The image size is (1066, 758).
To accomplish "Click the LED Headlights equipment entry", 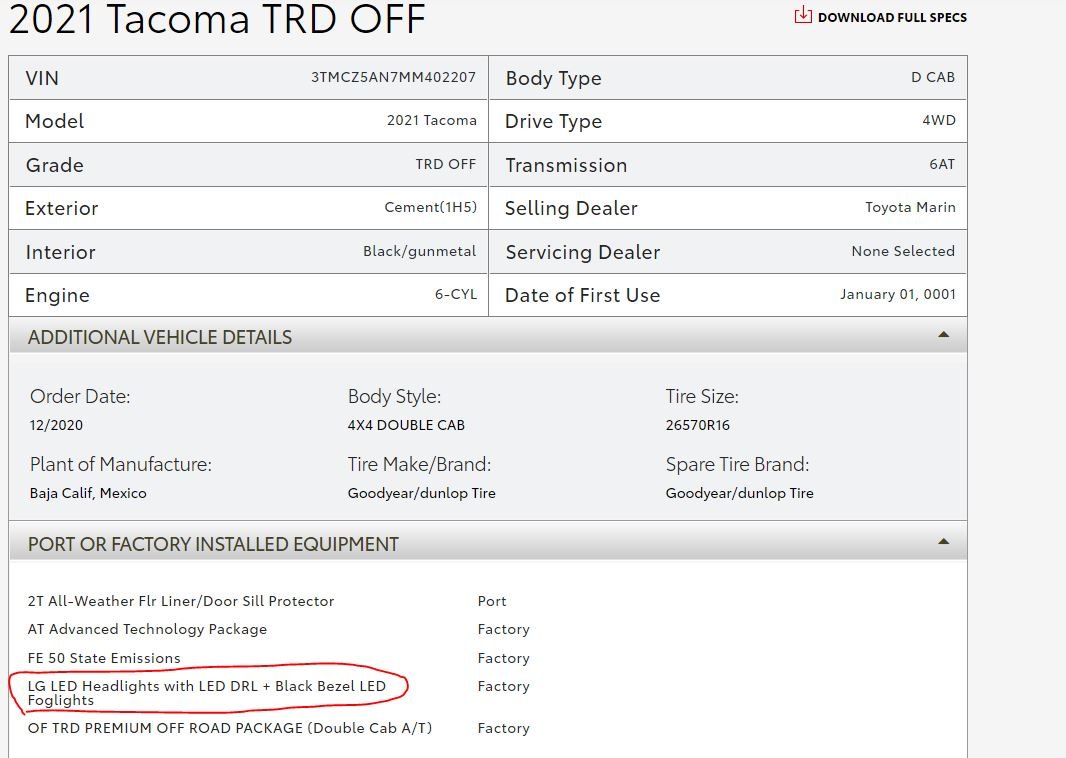I will pos(206,692).
